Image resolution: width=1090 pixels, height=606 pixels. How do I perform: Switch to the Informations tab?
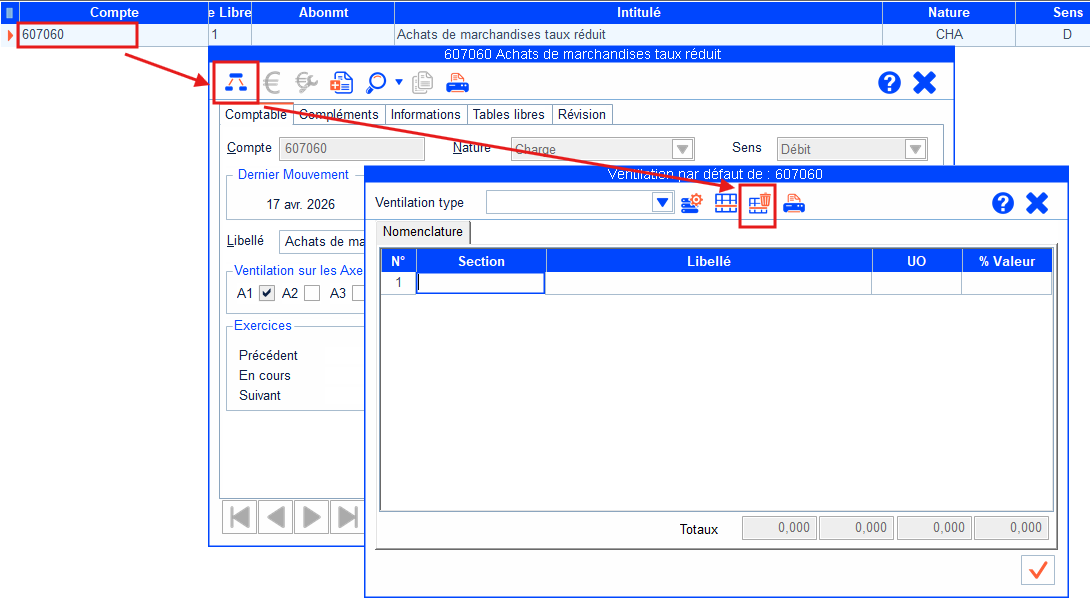point(425,115)
